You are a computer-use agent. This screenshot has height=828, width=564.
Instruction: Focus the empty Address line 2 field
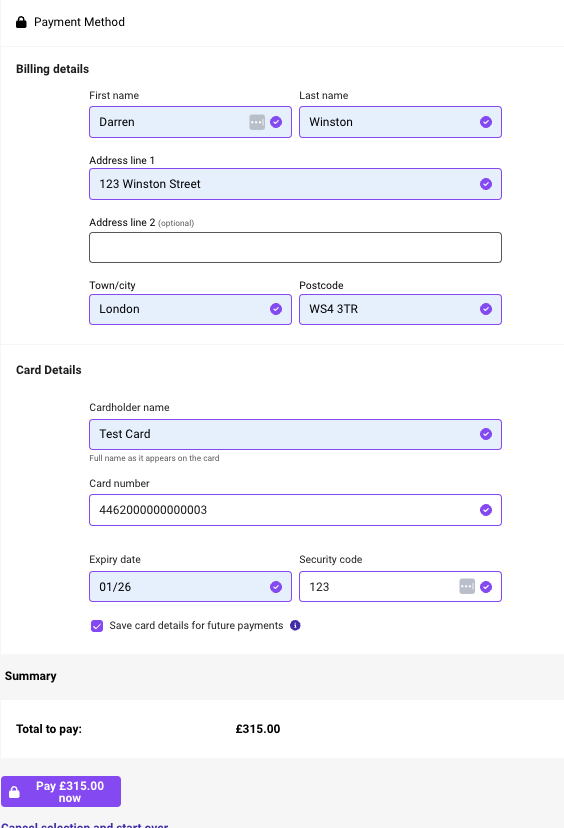(x=295, y=247)
